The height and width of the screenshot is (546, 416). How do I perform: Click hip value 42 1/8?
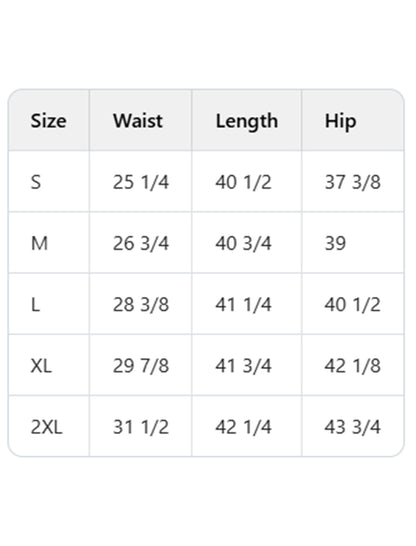tap(353, 366)
